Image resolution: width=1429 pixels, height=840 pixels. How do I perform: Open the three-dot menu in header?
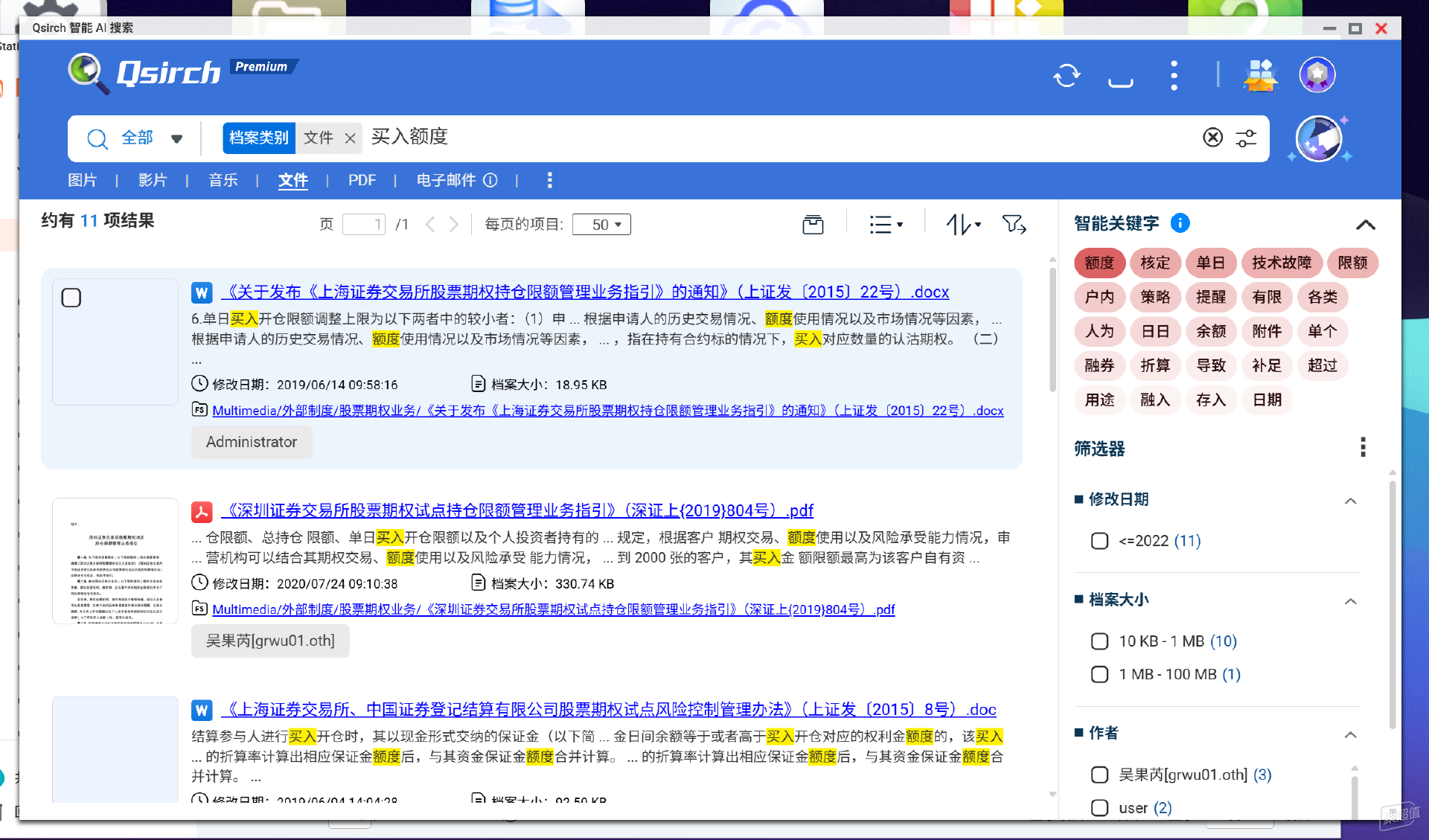[x=1174, y=75]
